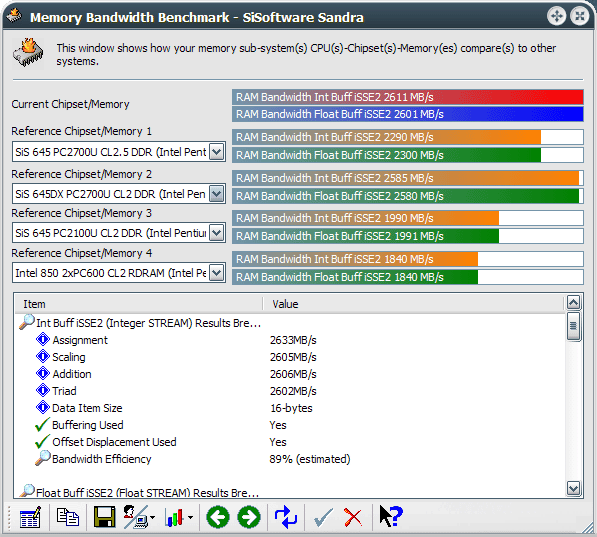The height and width of the screenshot is (537, 597).
Task: Click the magnifier icon beside Bandwidth Efficiency
Action: click(42, 458)
